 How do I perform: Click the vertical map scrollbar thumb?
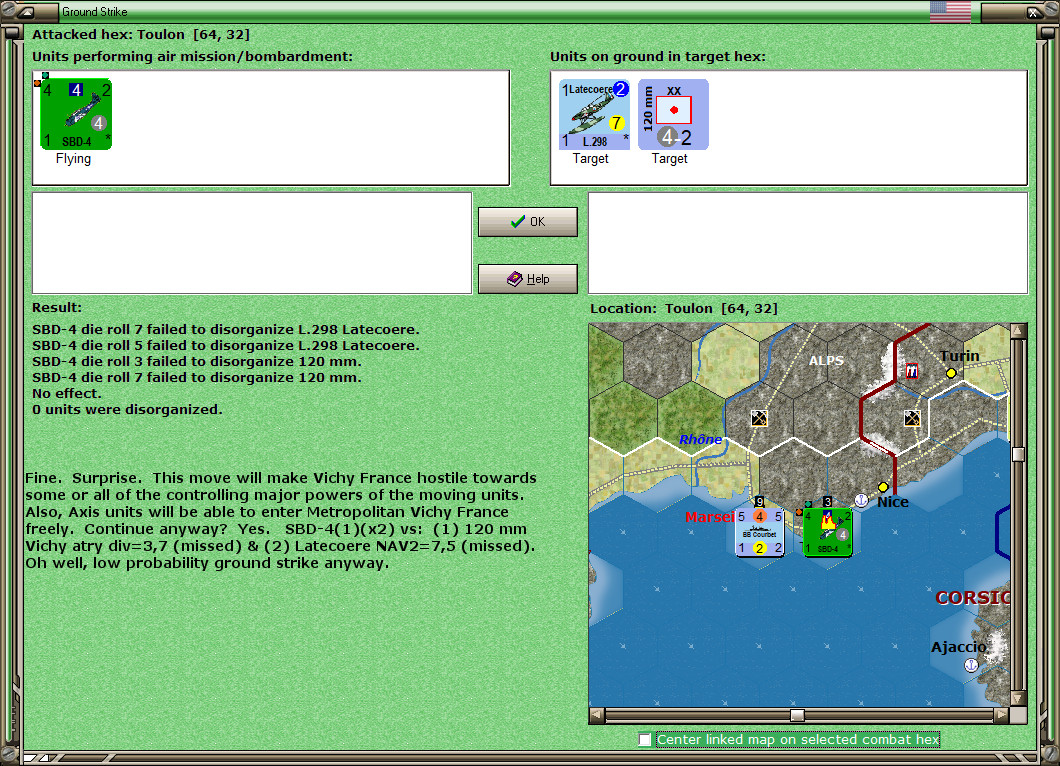point(1019,454)
